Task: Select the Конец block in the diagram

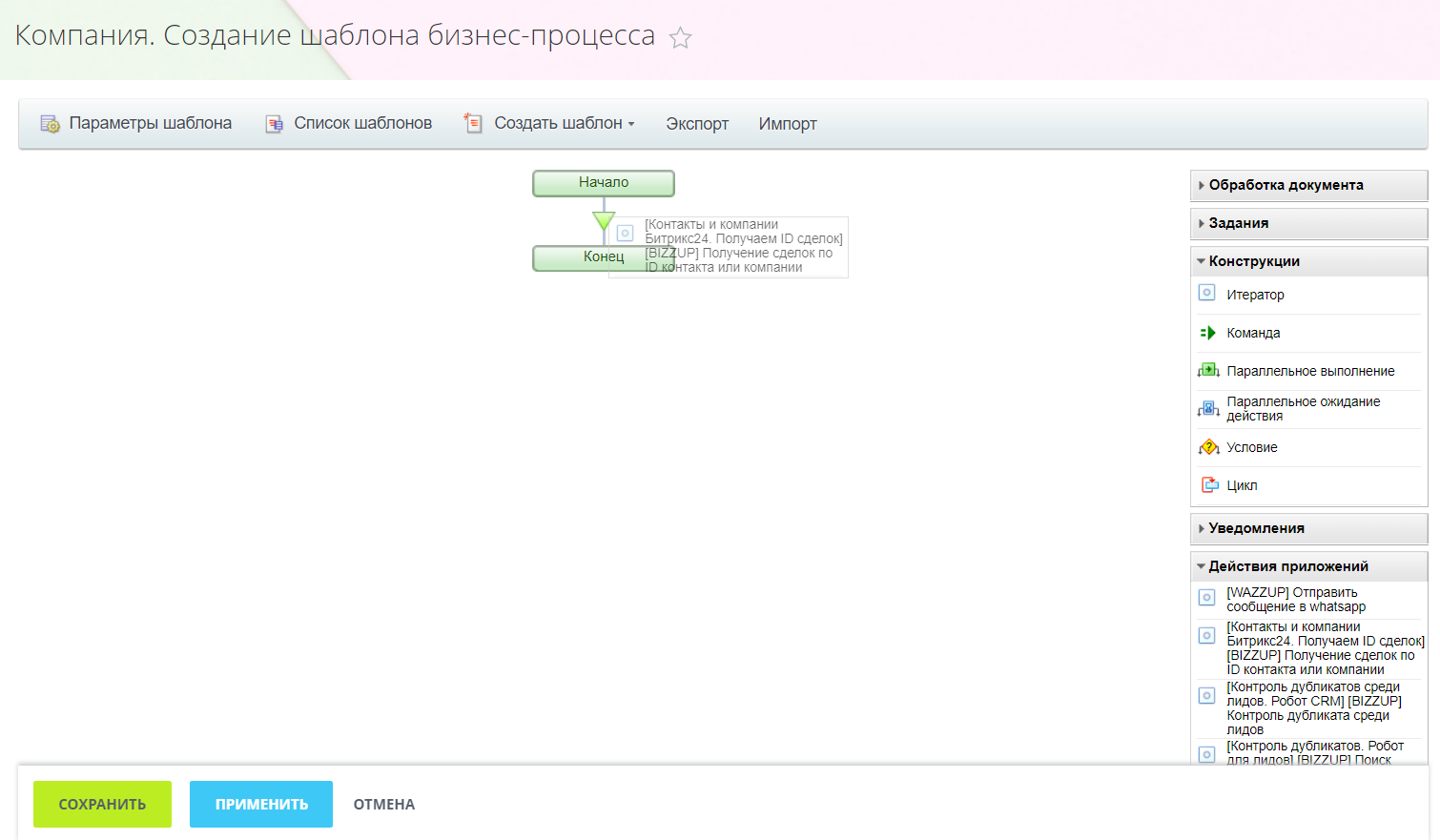Action: coord(604,257)
